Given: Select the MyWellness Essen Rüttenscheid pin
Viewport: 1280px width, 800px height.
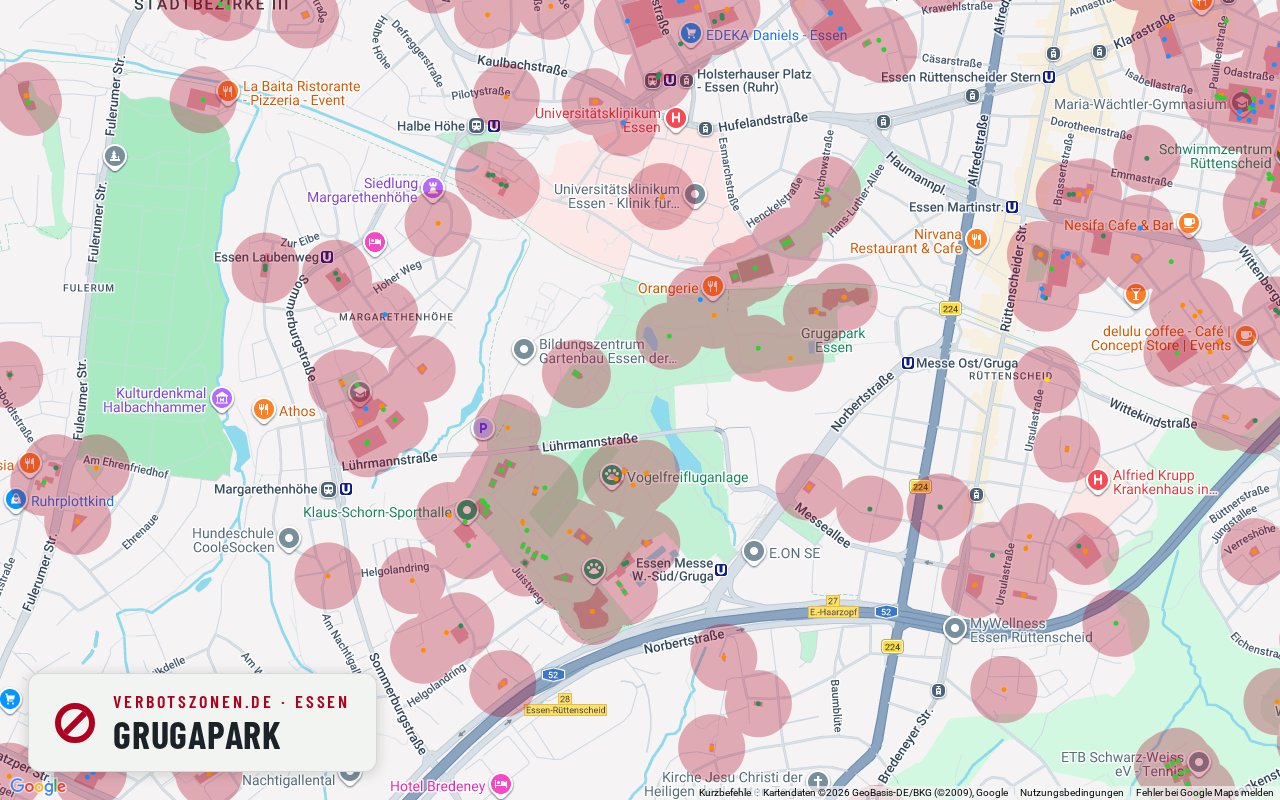Looking at the screenshot, I should tap(955, 629).
